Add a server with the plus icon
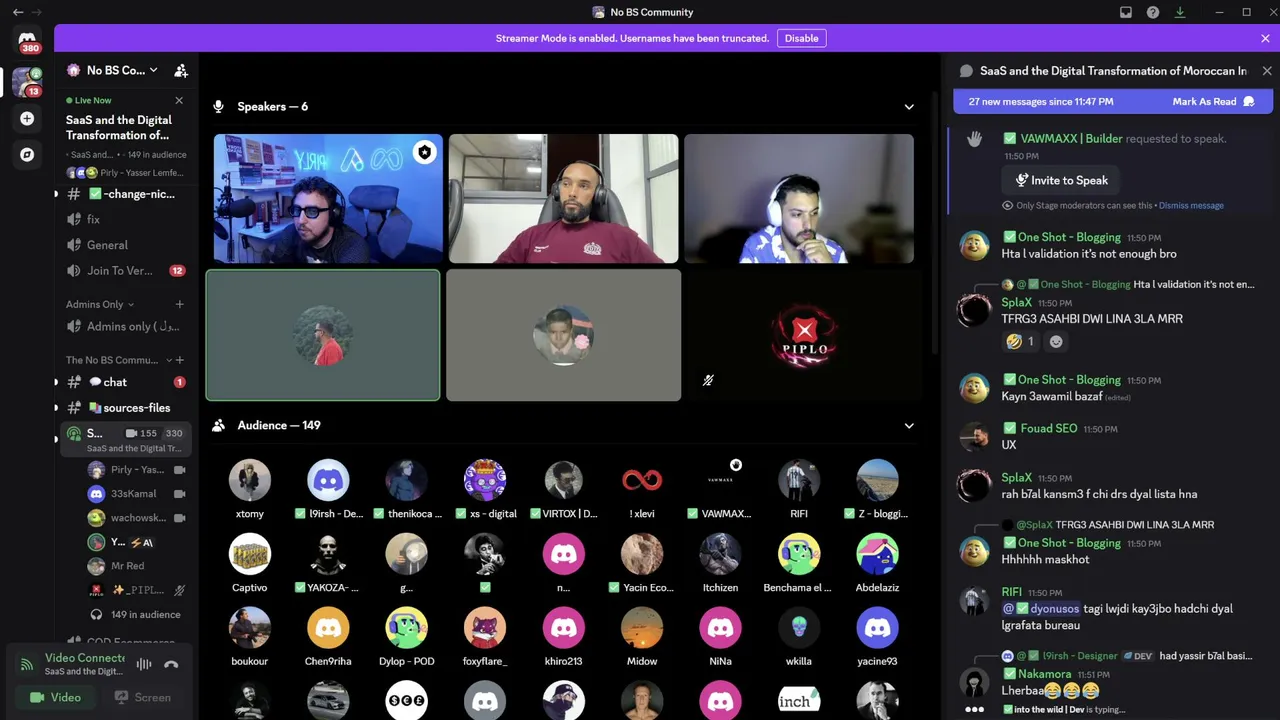This screenshot has height=720, width=1280. (27, 119)
